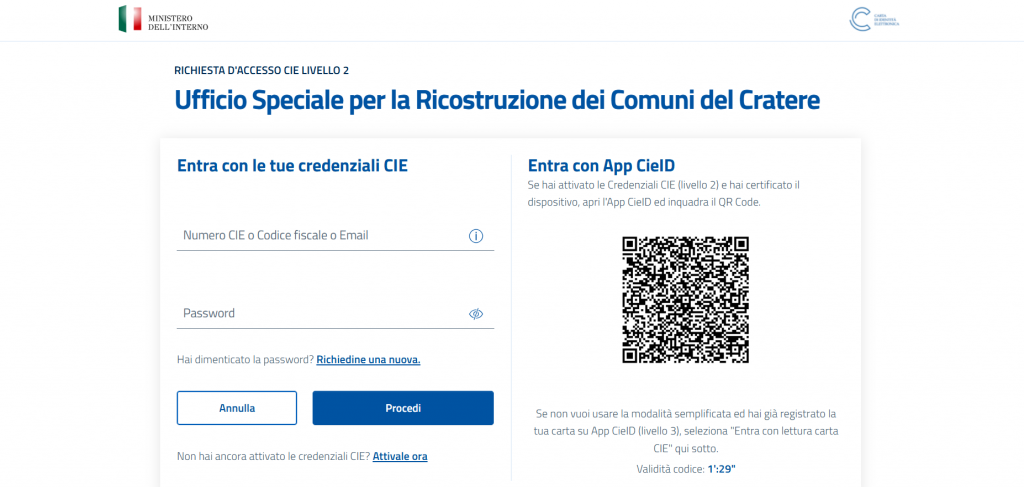Submit the login with the Procedi button
This screenshot has height=487, width=1024.
pos(403,408)
